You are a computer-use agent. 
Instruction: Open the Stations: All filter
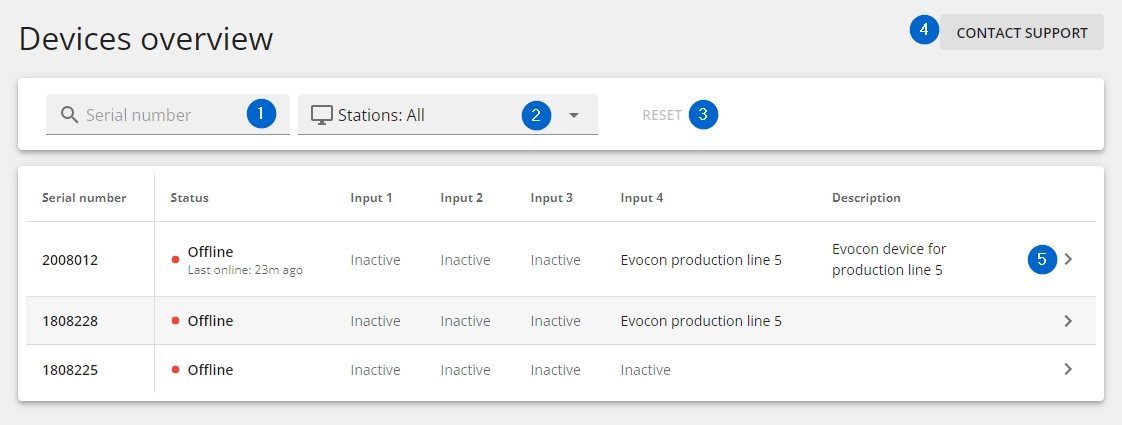pos(447,114)
